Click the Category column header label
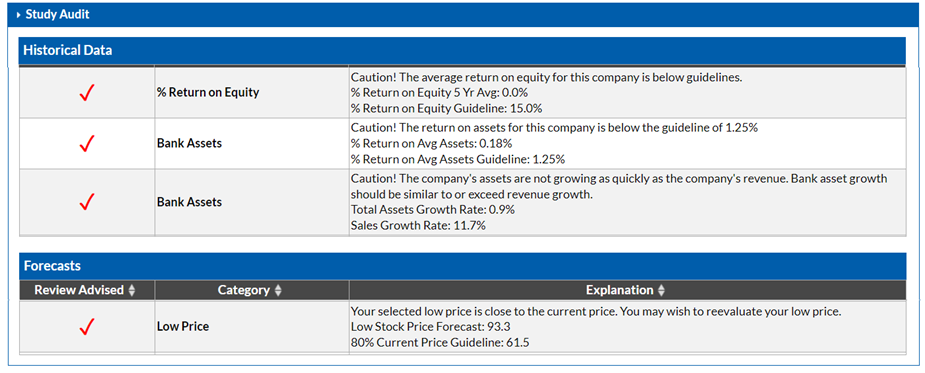The width and height of the screenshot is (925, 373). pos(244,290)
